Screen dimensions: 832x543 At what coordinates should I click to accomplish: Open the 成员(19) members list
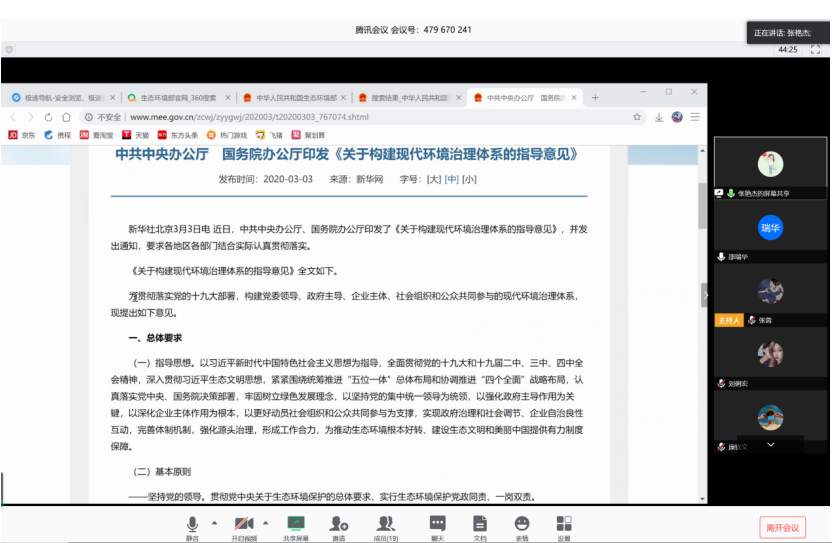(x=385, y=524)
